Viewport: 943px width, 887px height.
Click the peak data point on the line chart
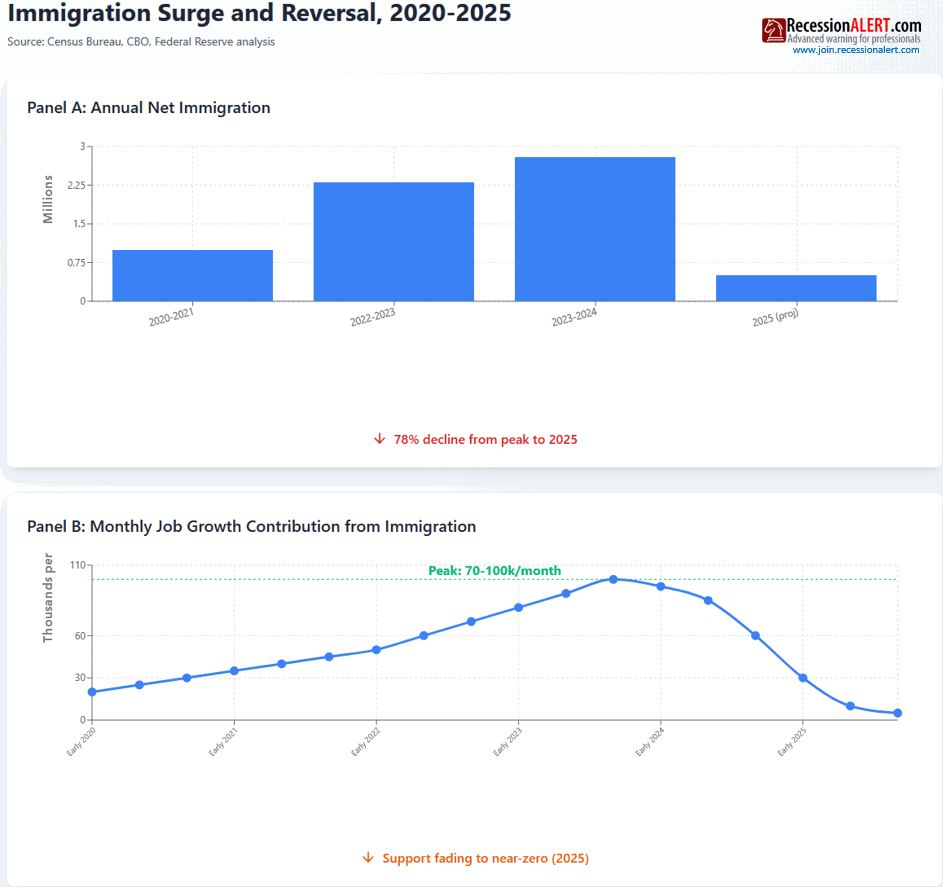(x=613, y=579)
